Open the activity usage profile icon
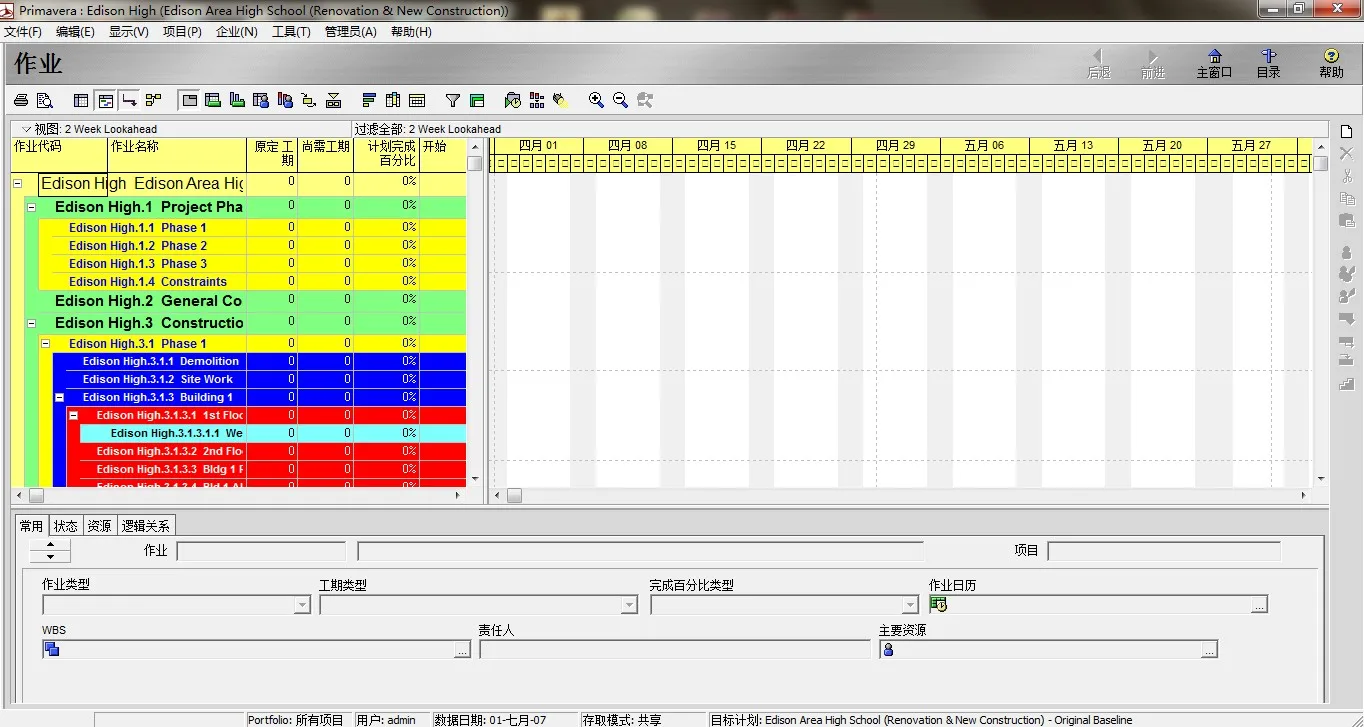The height and width of the screenshot is (727, 1364). point(237,100)
